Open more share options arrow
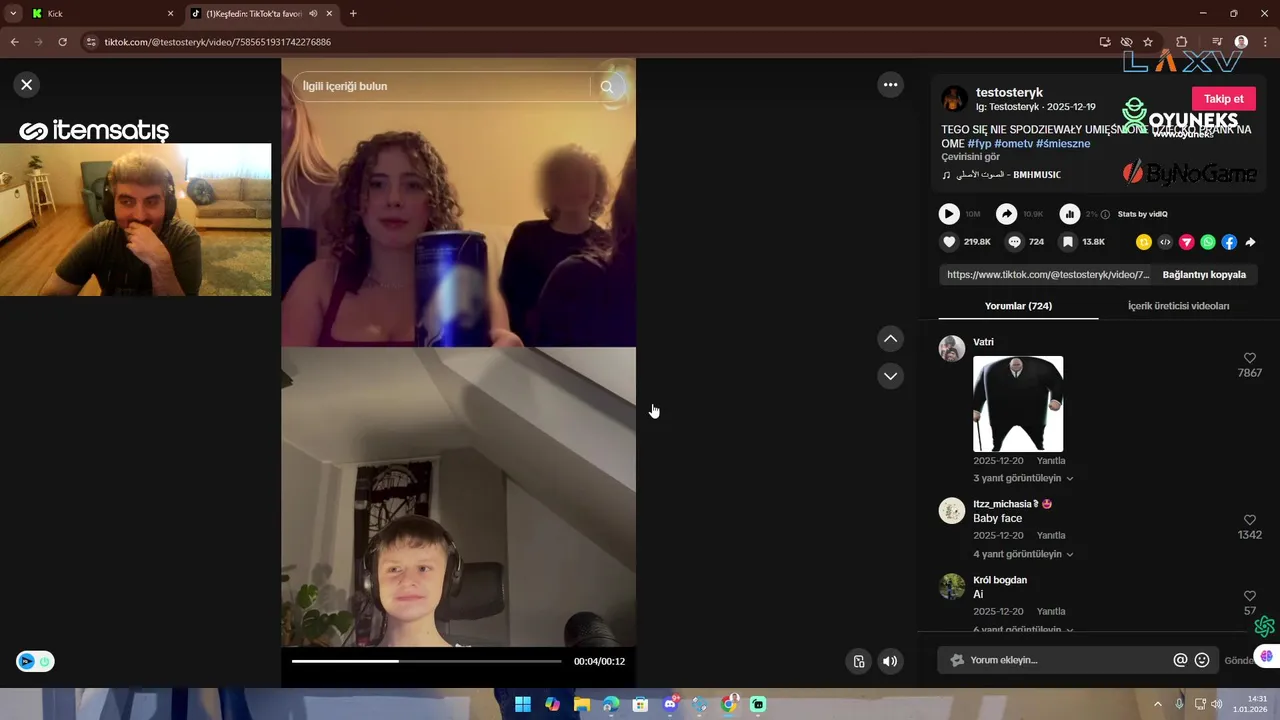Screen dimensions: 1280x720 1250,242
